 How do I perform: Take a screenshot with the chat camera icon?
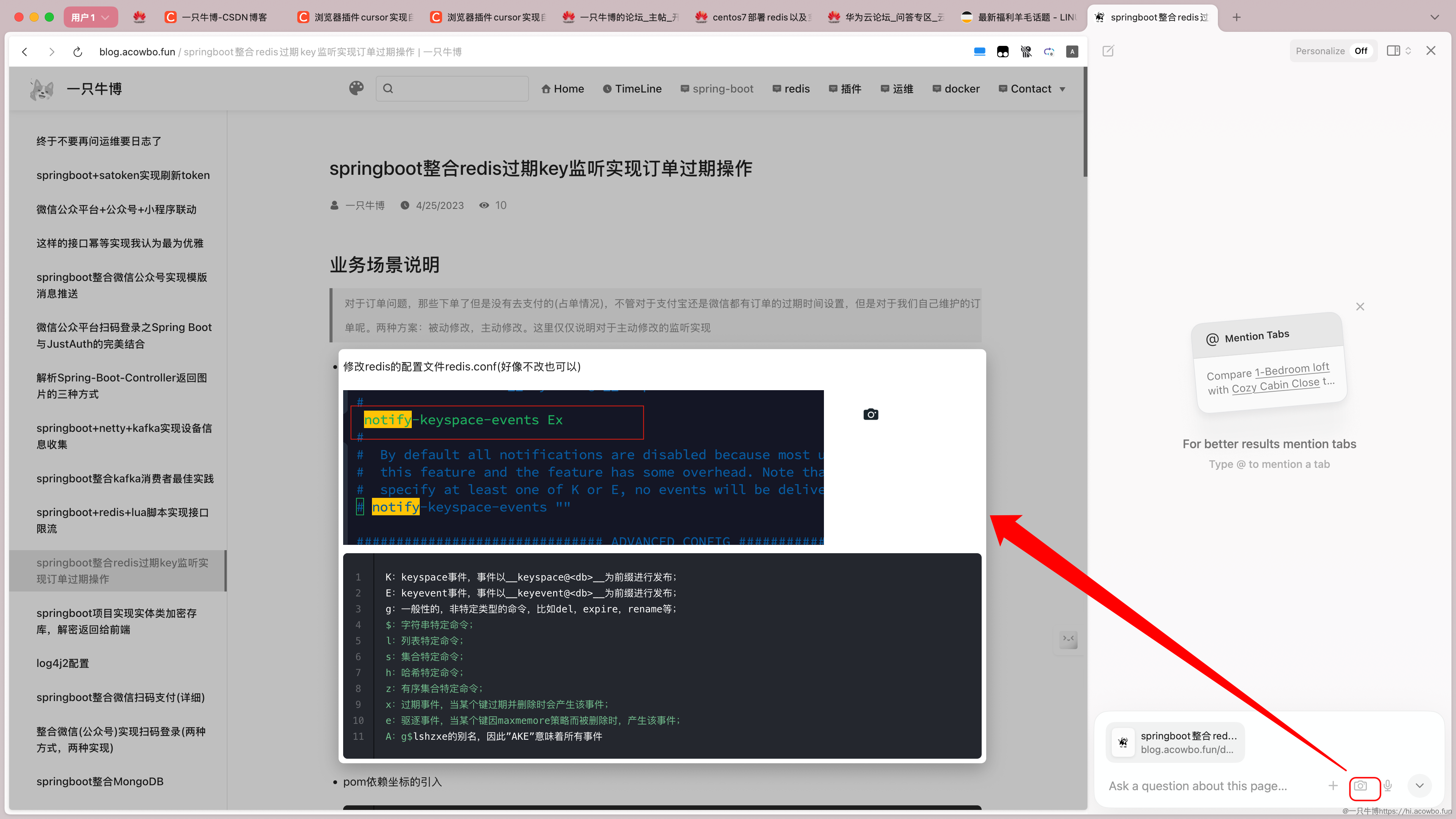coord(1360,786)
